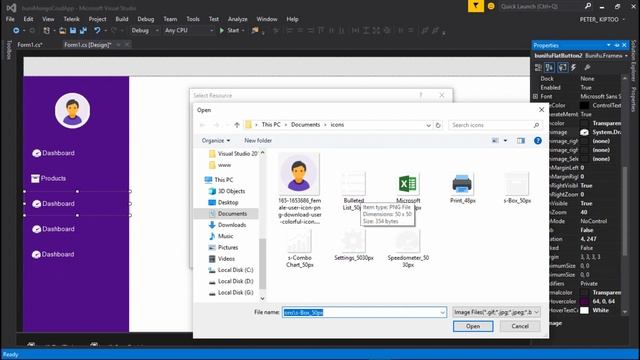Switch to the Form1.cs tab
Screen dimensions: 640x360
(x=30, y=45)
